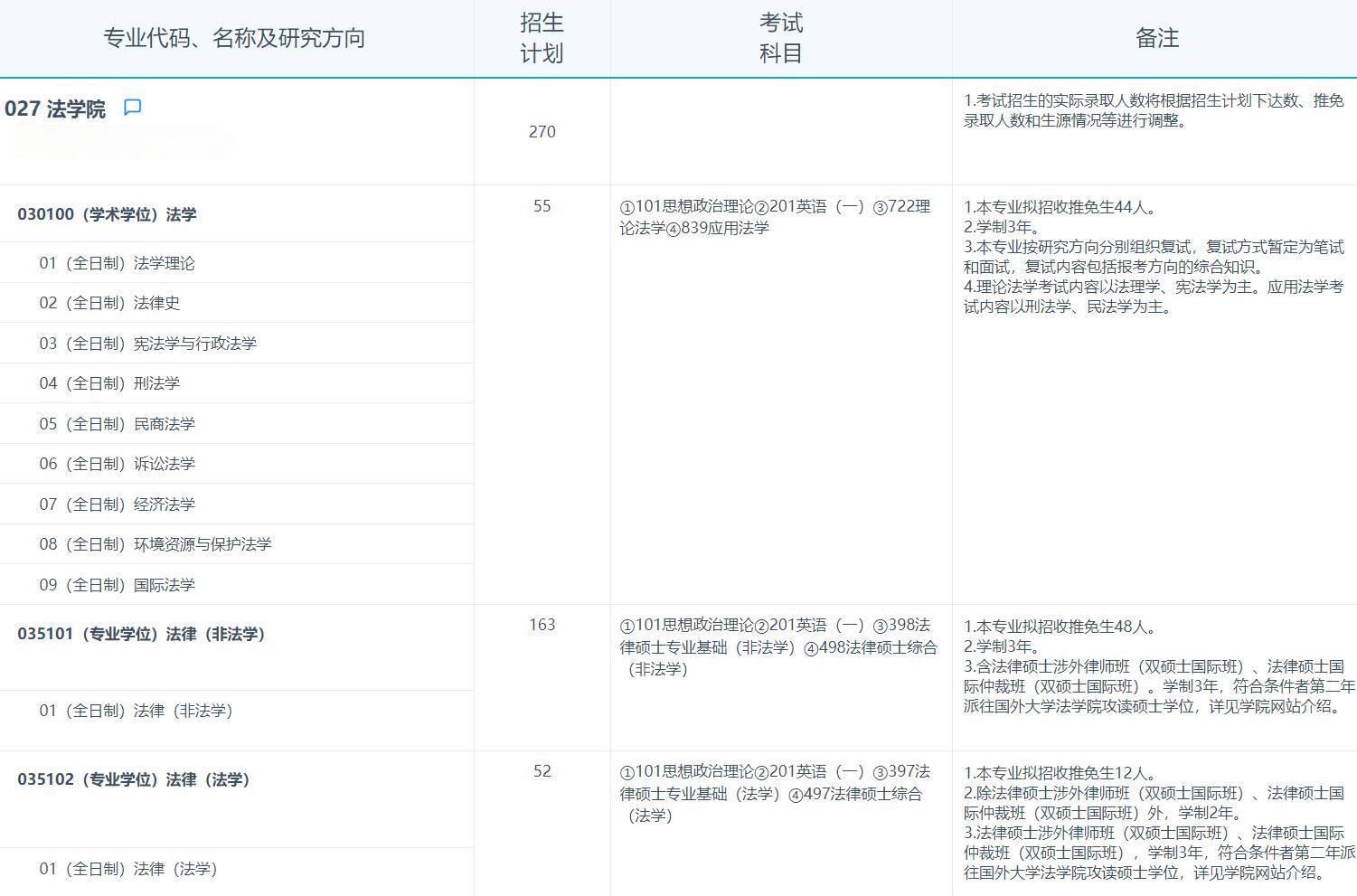Click the 专业代码、名称及研究方向 column header
Screen dimensions: 1357x896
coord(235,38)
